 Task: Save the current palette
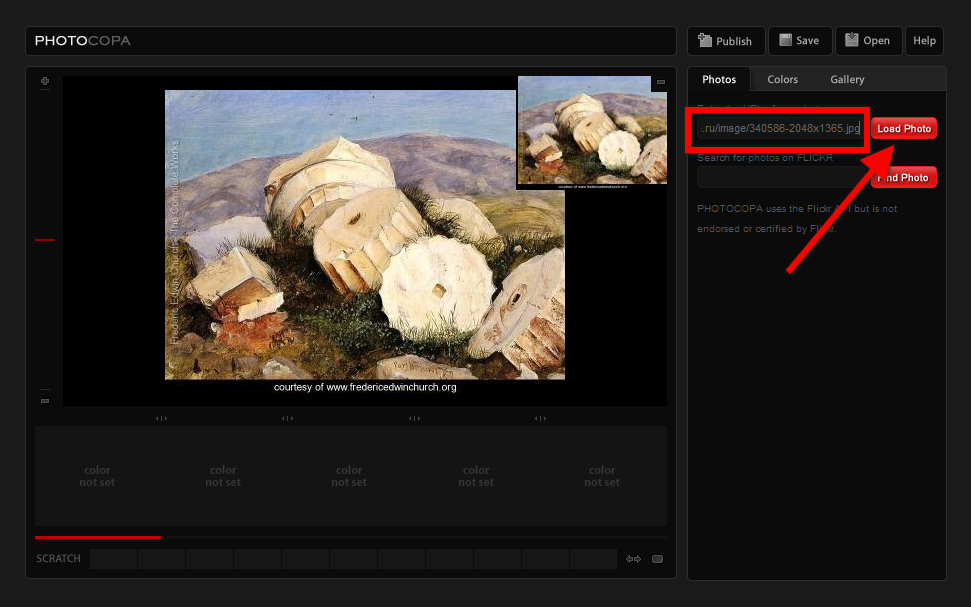click(x=799, y=41)
